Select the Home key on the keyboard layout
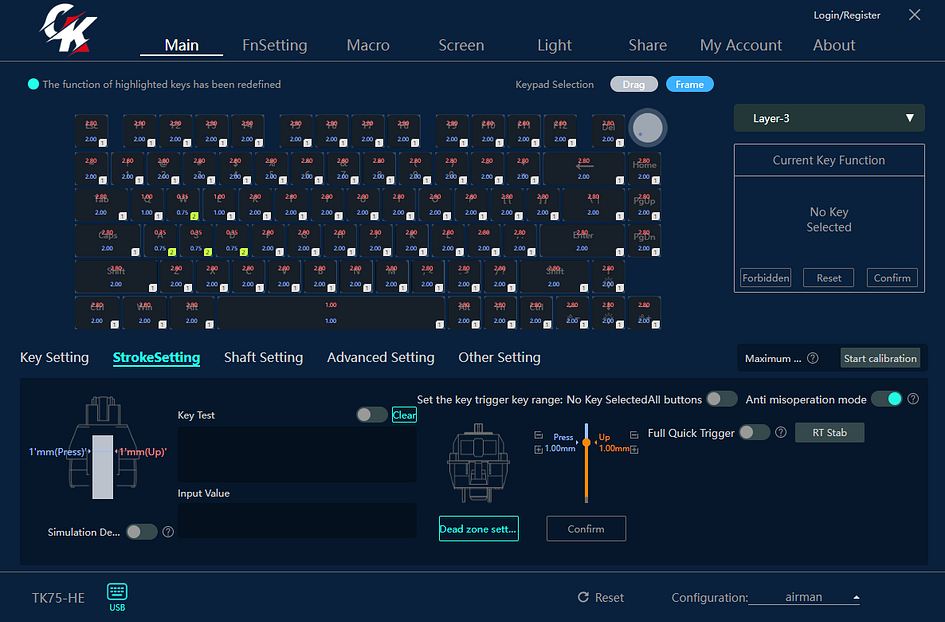Viewport: 945px width, 622px height. point(644,168)
